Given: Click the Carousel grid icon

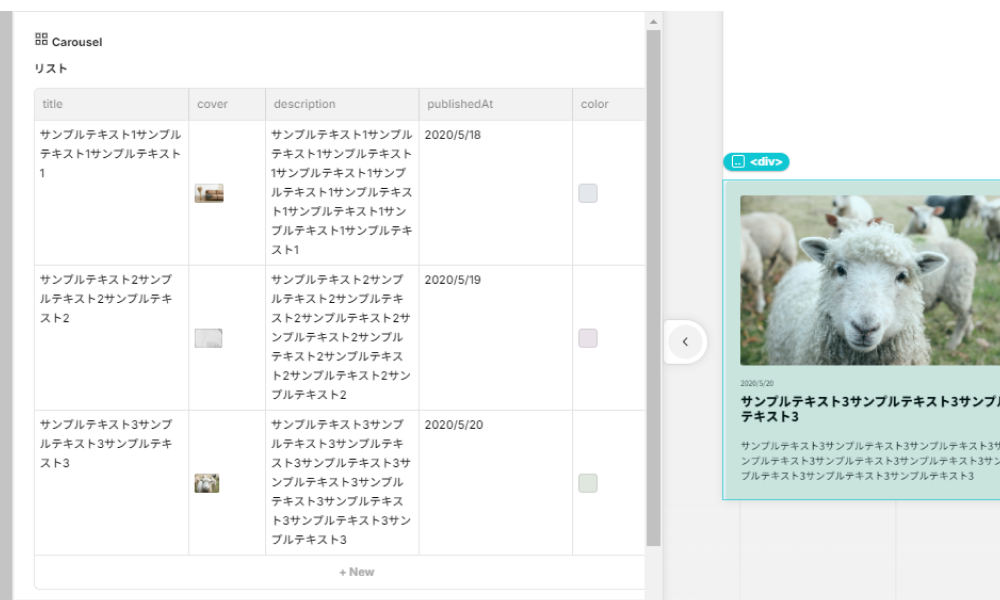Looking at the screenshot, I should 41,39.
